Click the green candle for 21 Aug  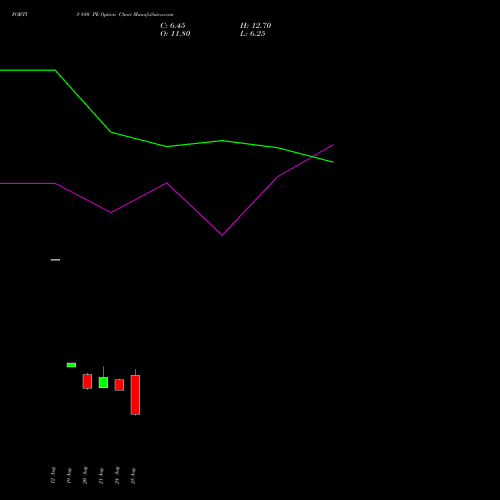coord(103,382)
